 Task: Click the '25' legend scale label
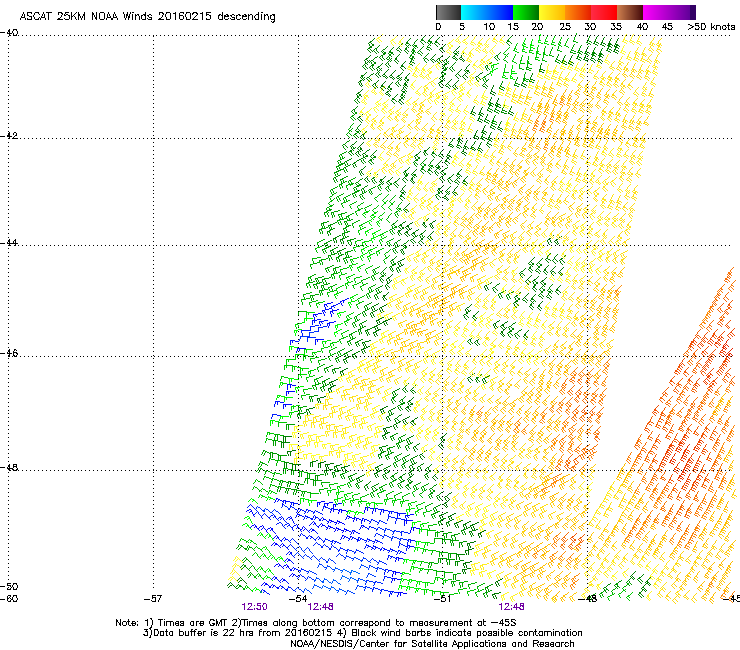(565, 27)
